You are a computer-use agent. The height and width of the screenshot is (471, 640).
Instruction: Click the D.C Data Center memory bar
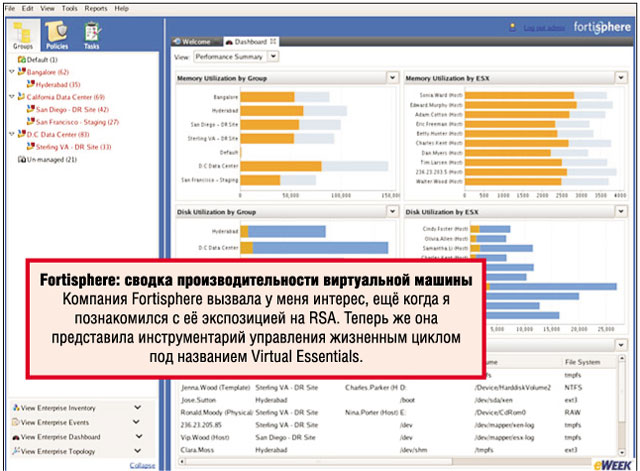[x=281, y=166]
